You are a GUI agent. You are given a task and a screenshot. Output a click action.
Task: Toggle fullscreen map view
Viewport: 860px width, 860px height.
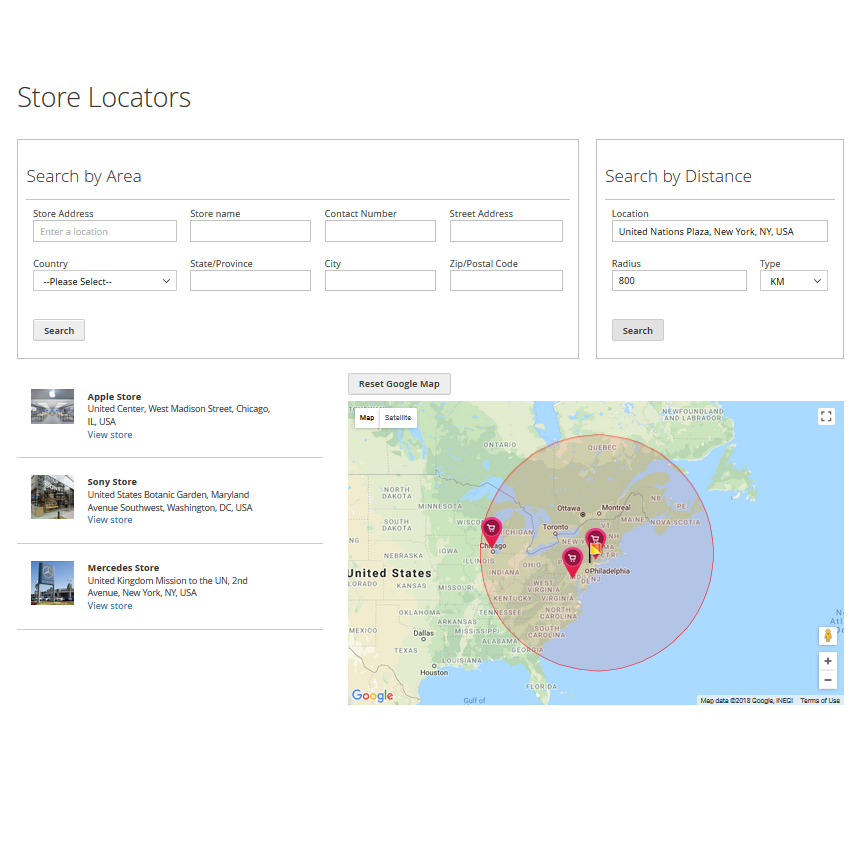827,416
